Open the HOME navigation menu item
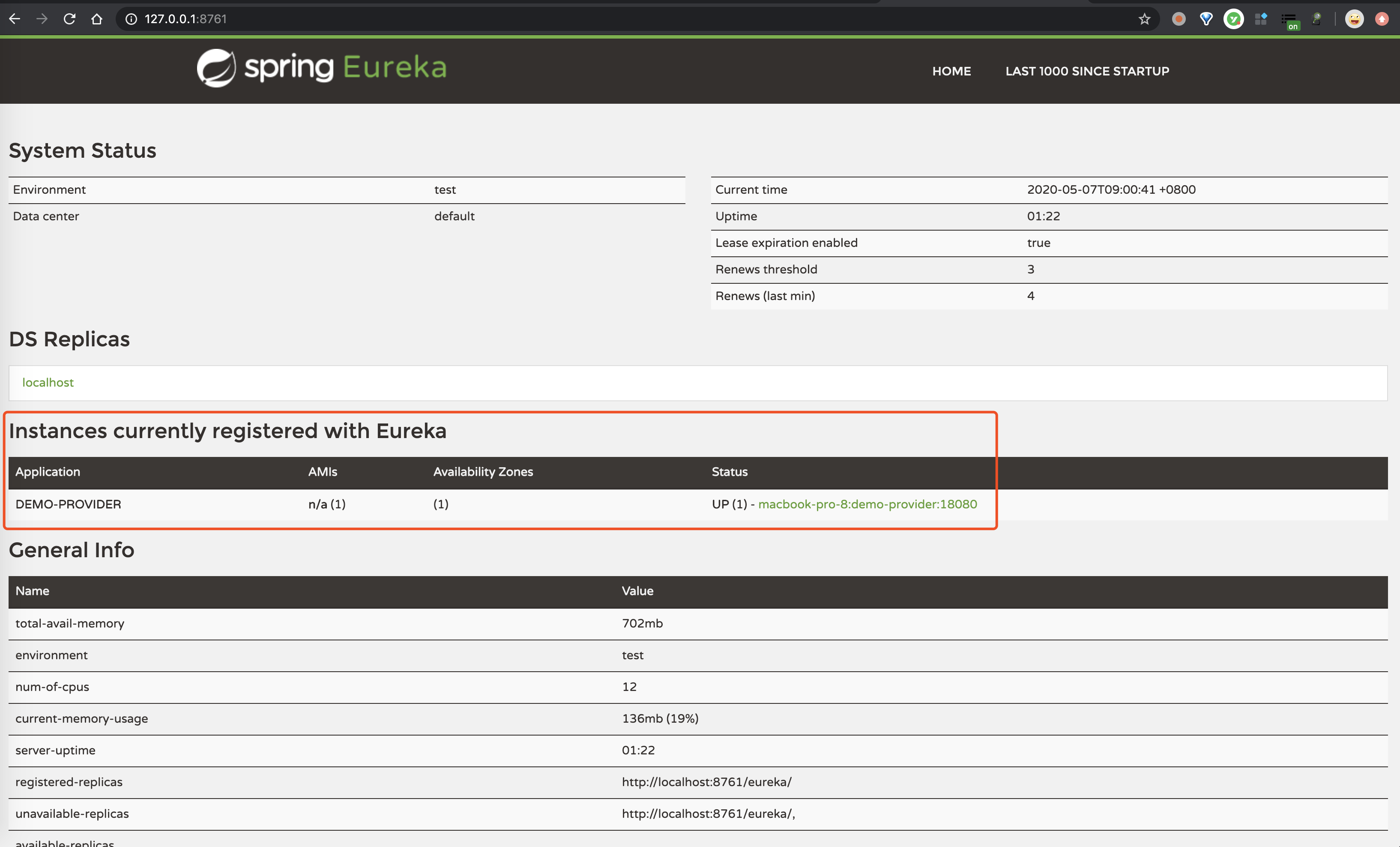This screenshot has width=1400, height=847. (x=951, y=71)
